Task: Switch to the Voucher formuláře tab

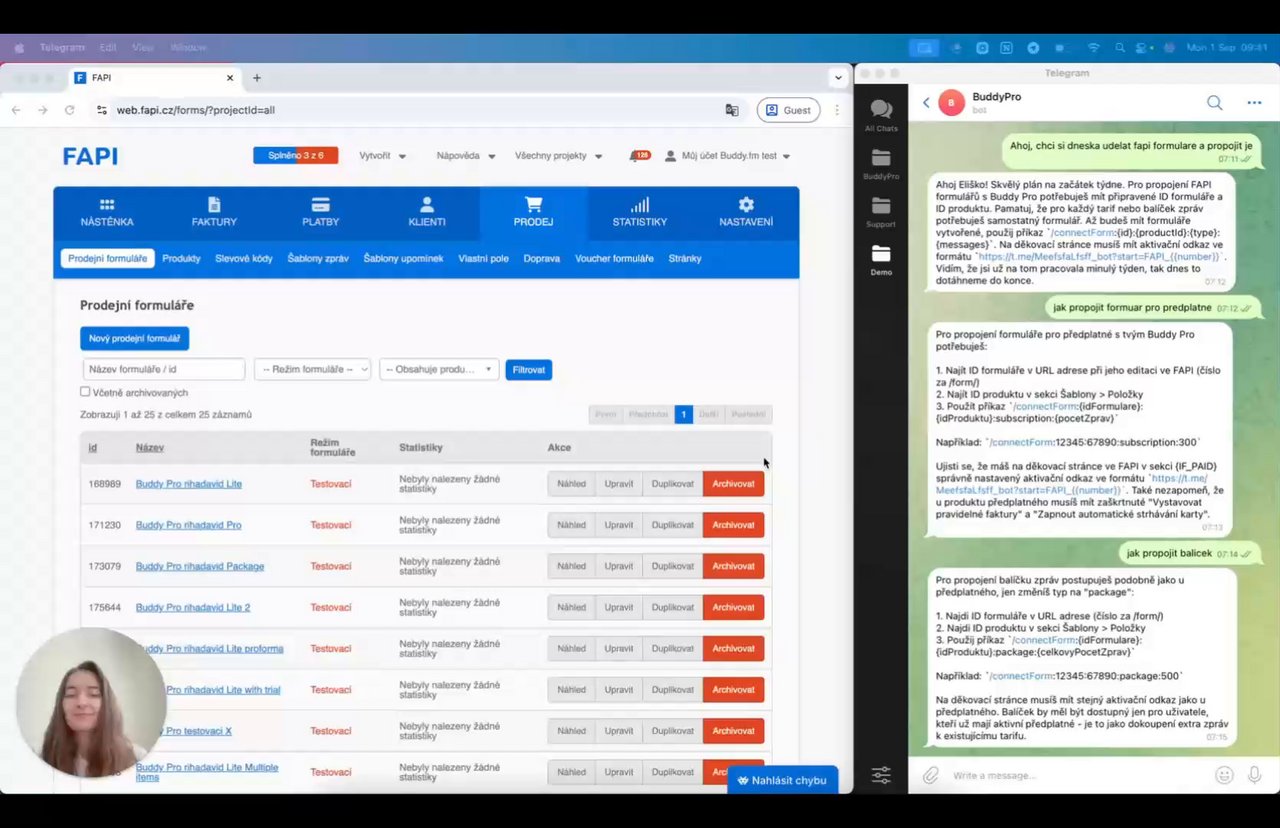Action: point(614,258)
